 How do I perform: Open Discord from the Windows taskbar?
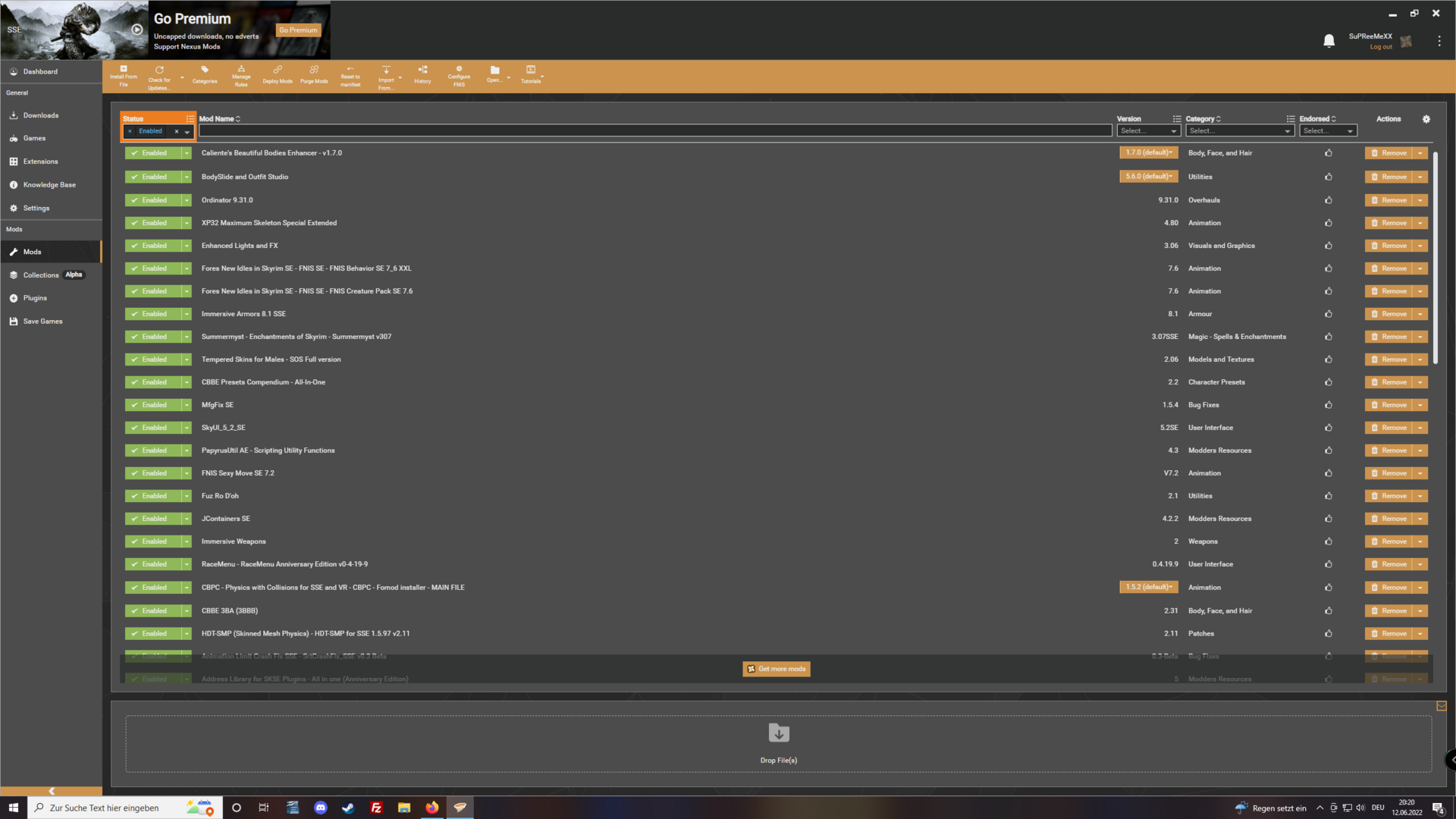(321, 808)
